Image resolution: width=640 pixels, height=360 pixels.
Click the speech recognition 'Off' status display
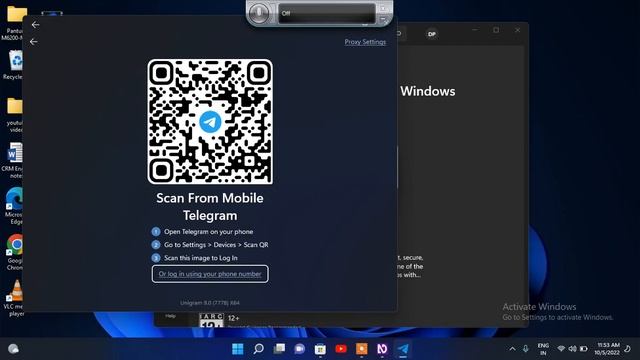(x=326, y=13)
